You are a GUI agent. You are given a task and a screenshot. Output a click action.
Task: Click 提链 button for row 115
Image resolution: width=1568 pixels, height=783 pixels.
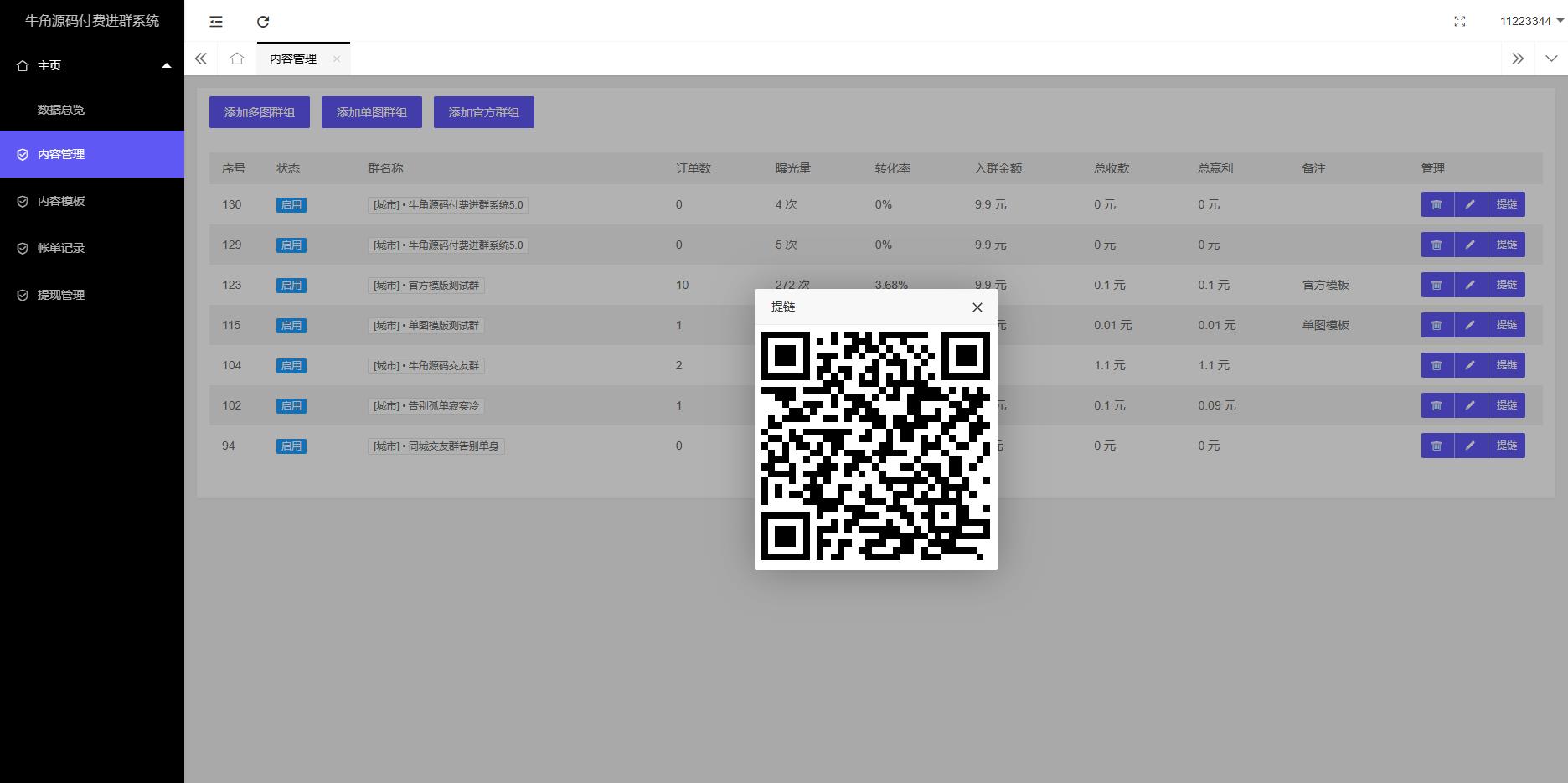[1507, 325]
